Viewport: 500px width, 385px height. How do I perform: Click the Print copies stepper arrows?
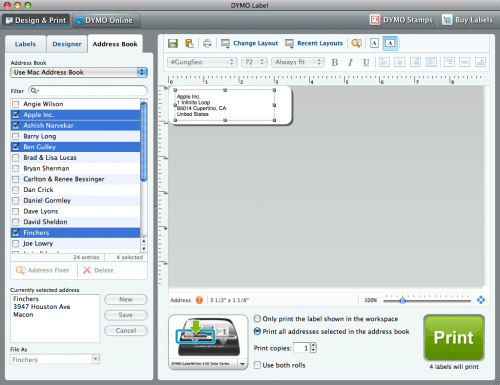tap(313, 348)
